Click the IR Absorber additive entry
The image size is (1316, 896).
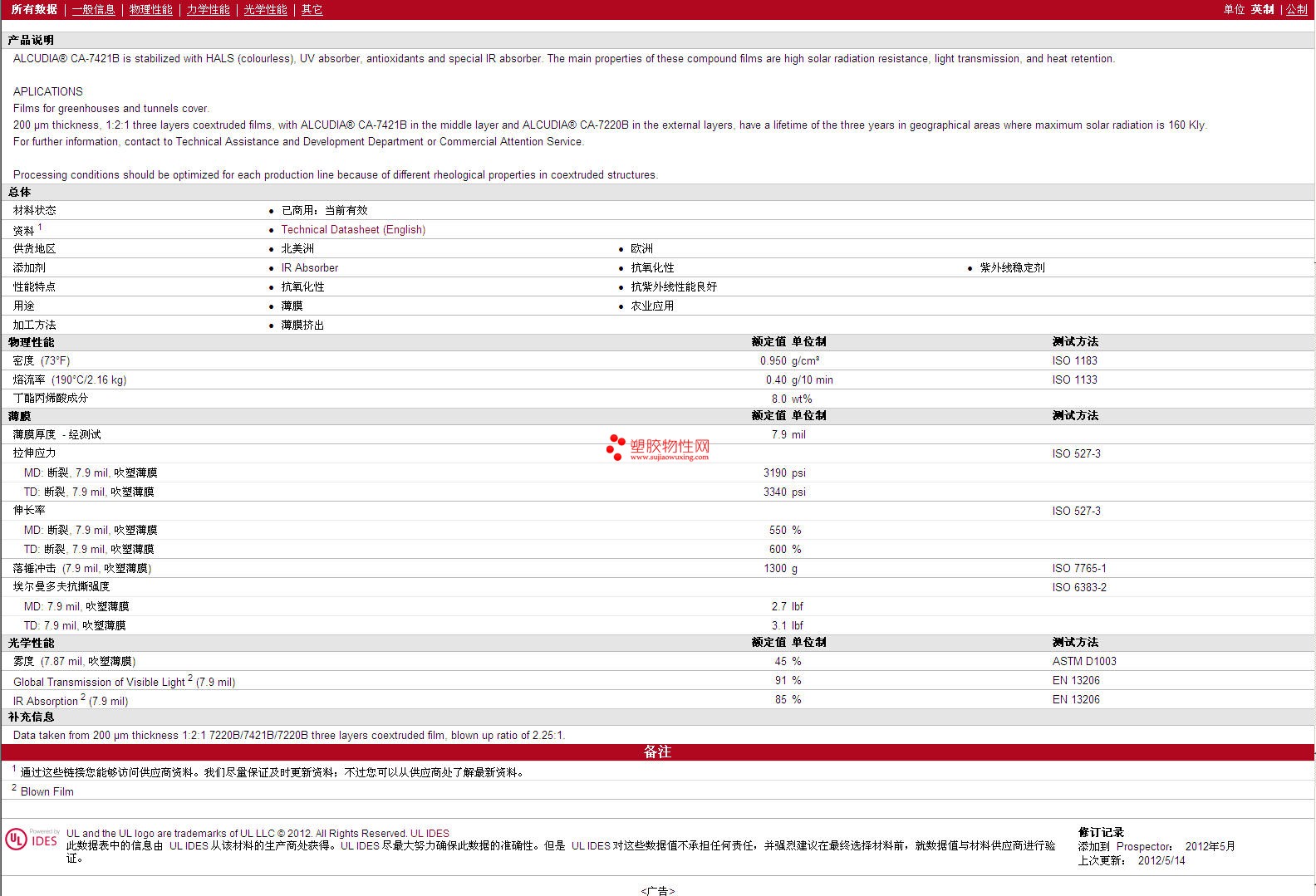tap(310, 268)
